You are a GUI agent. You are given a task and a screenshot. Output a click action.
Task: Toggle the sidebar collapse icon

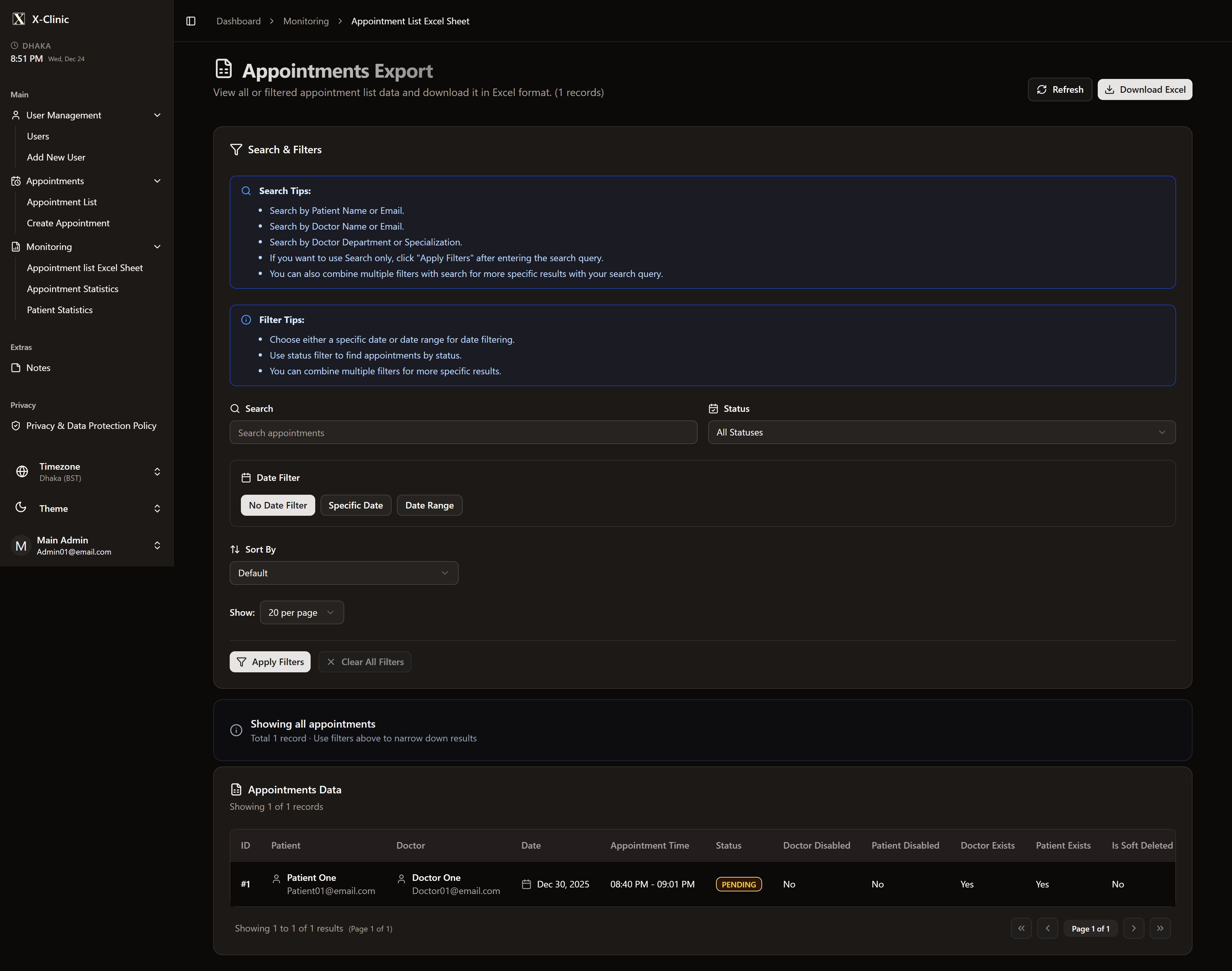(x=191, y=21)
